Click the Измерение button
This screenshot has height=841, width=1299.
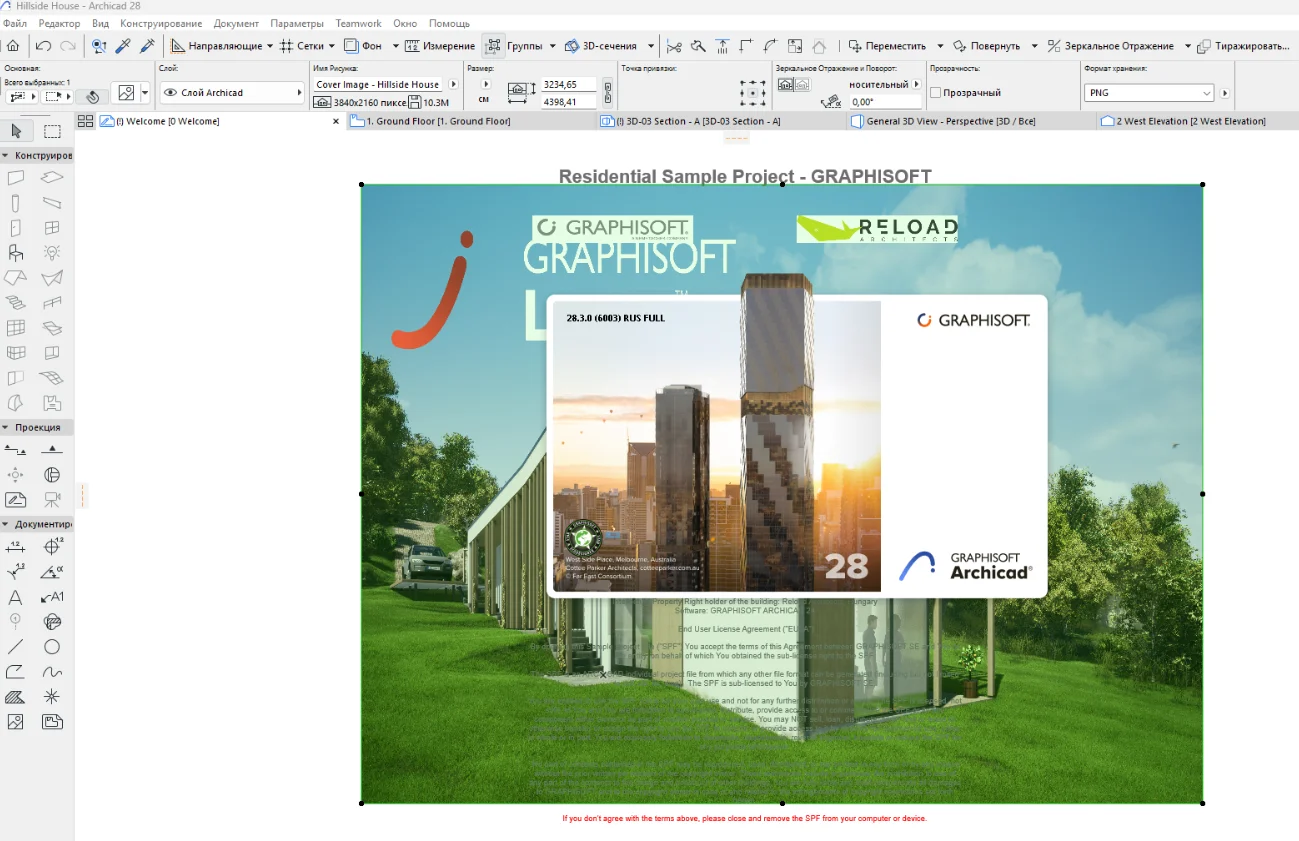click(x=440, y=46)
